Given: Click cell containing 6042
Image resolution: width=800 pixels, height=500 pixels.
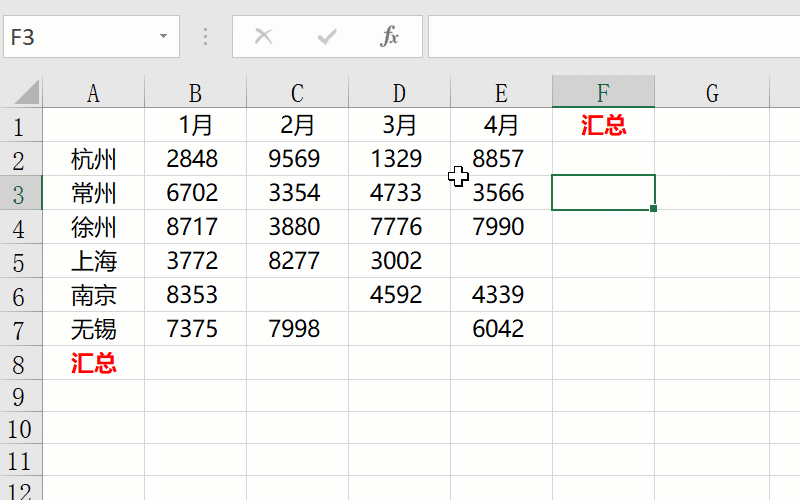Looking at the screenshot, I should (502, 329).
